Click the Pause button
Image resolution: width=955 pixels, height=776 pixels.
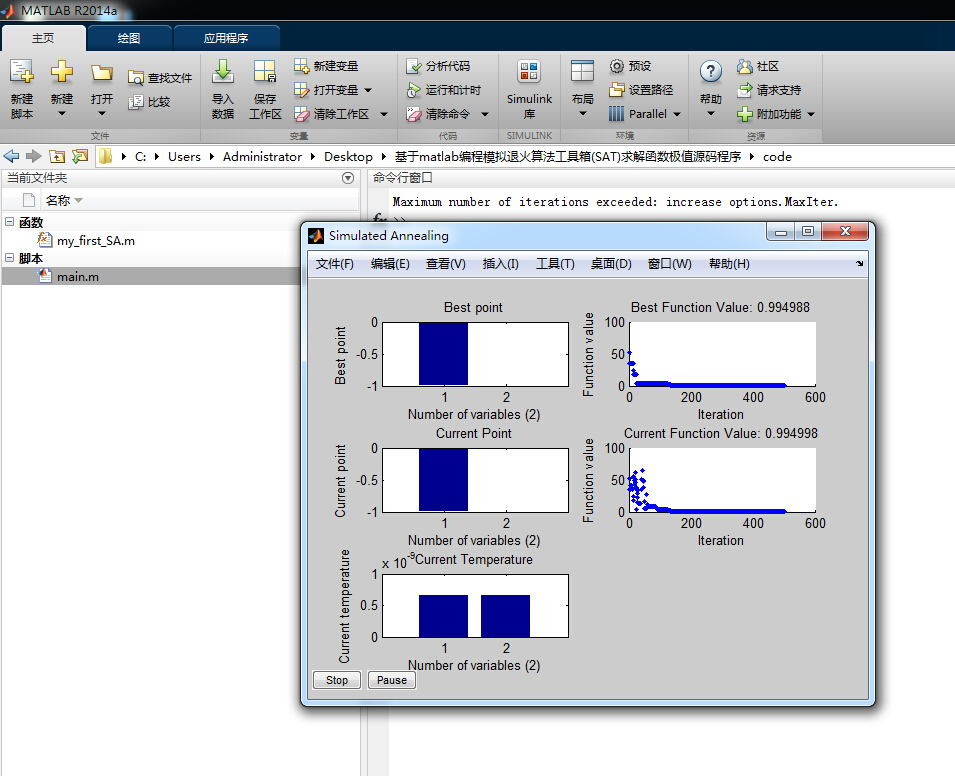[x=392, y=680]
